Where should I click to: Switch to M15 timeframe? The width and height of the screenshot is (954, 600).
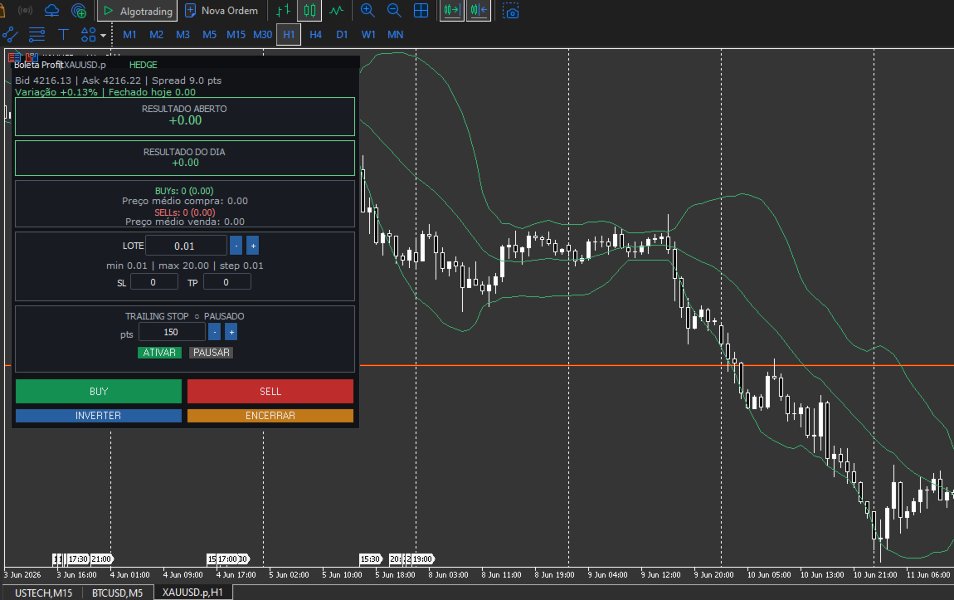(236, 35)
